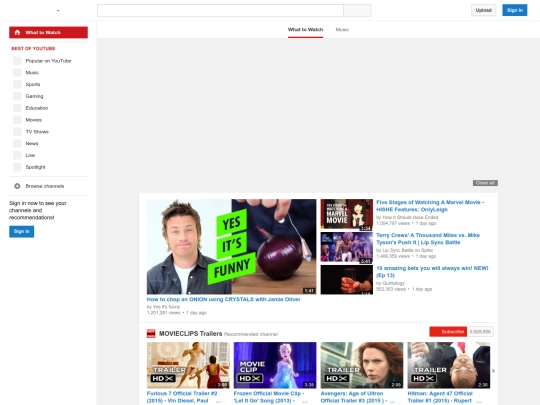Click Browse channels link
The width and height of the screenshot is (540, 405).
click(x=45, y=186)
